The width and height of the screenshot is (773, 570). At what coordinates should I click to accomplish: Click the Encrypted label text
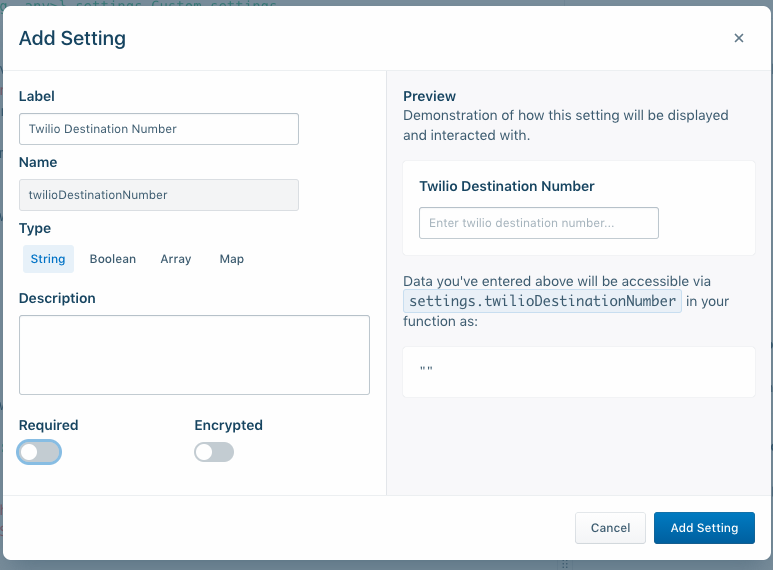(x=228, y=425)
